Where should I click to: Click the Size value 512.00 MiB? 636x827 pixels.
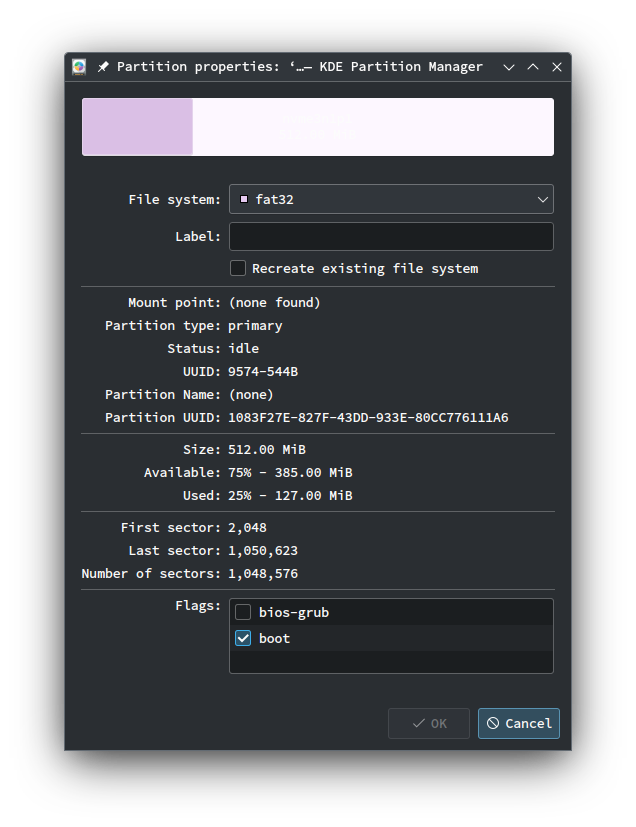click(x=267, y=450)
